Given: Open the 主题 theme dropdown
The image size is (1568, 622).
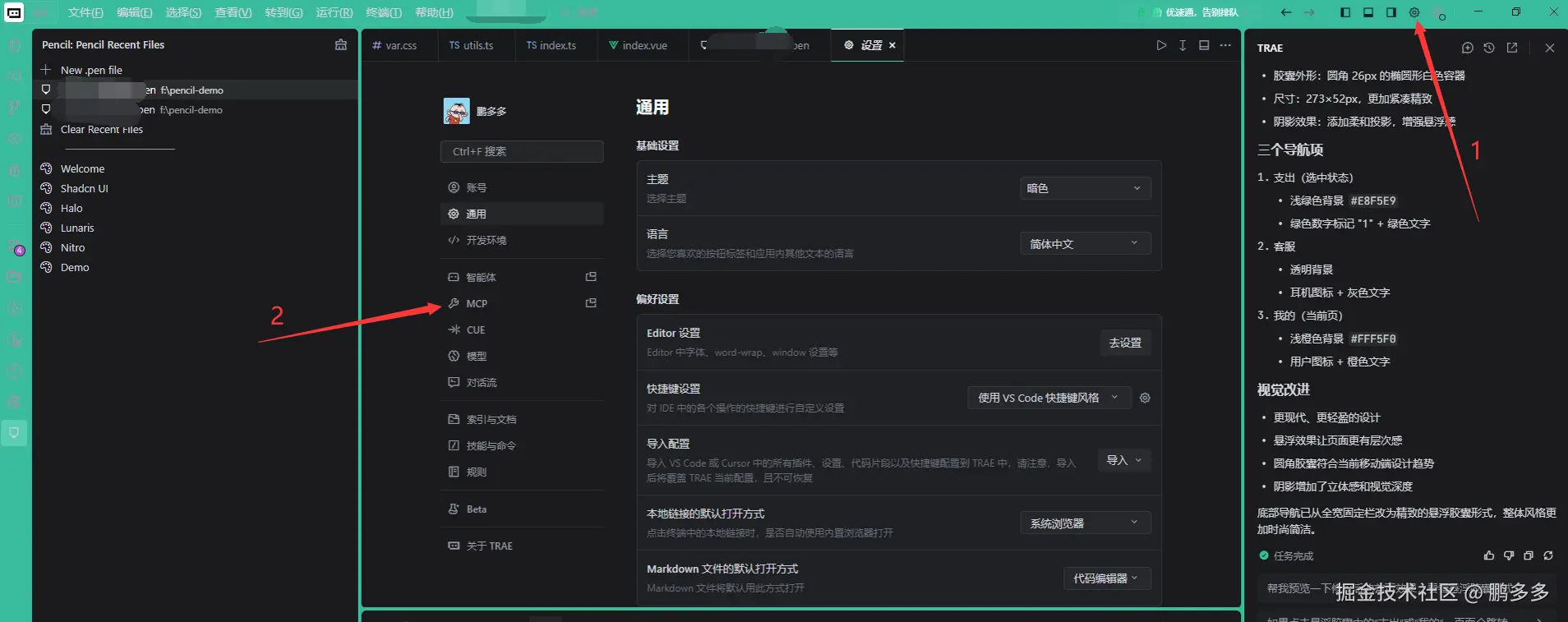Looking at the screenshot, I should pyautogui.click(x=1085, y=188).
